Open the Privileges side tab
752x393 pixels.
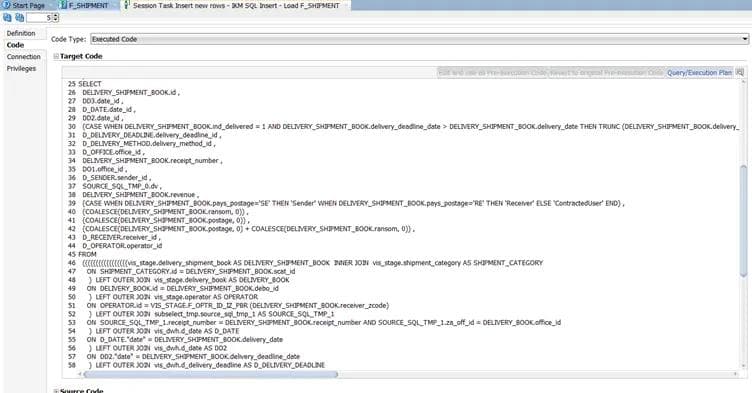(x=21, y=69)
